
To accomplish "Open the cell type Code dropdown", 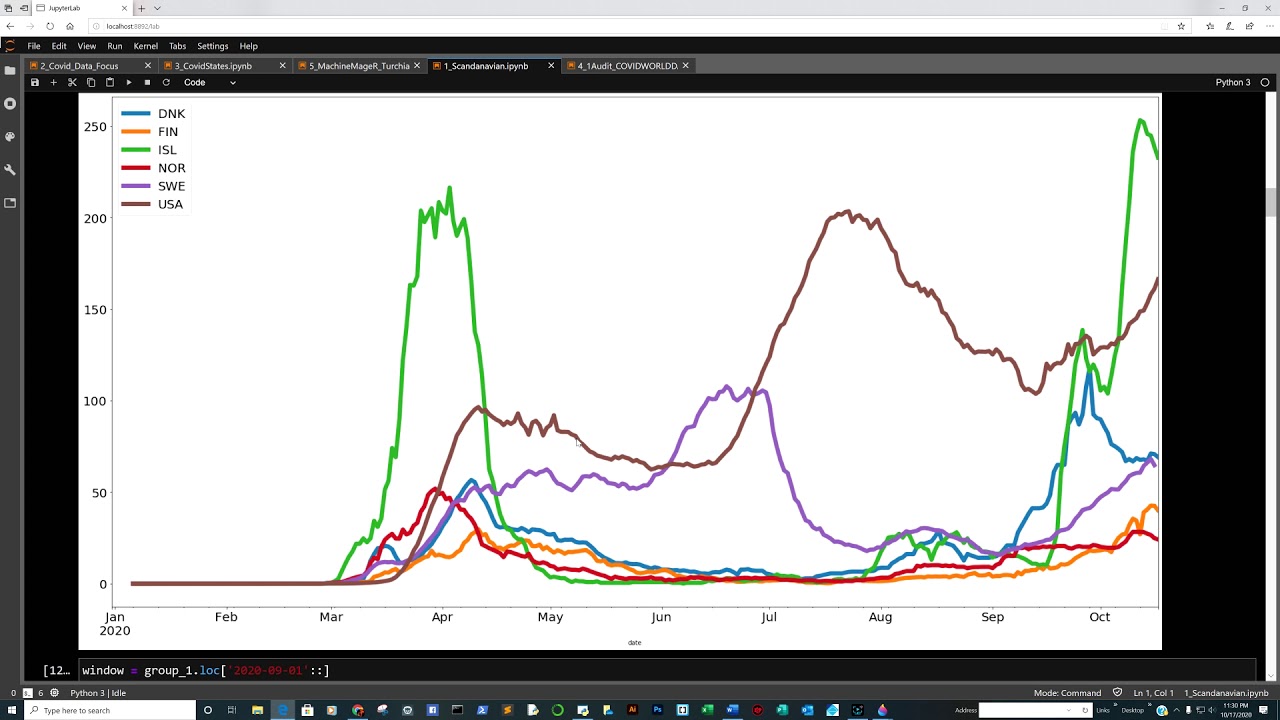I will [x=209, y=83].
